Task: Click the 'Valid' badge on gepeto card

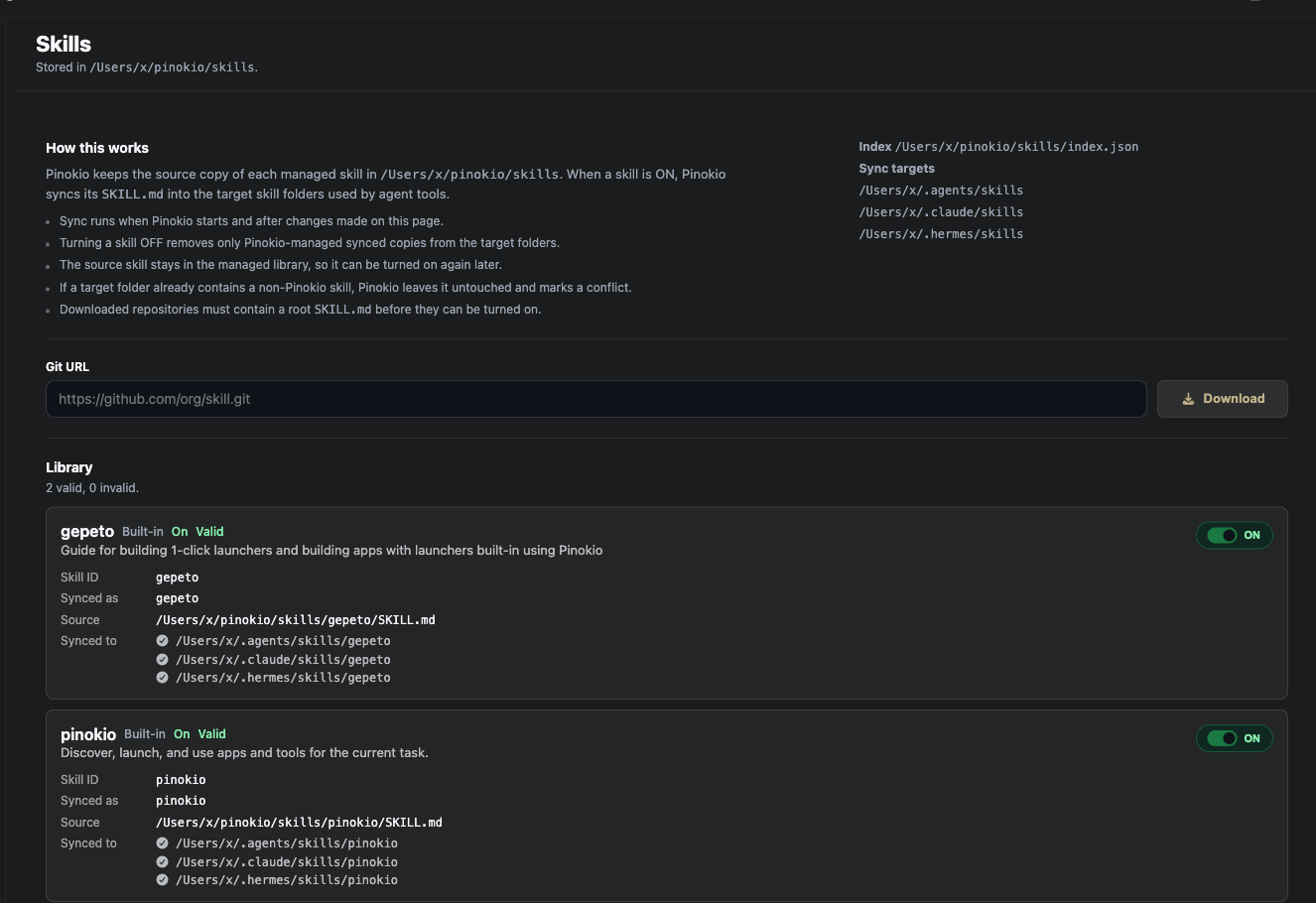Action: [209, 532]
